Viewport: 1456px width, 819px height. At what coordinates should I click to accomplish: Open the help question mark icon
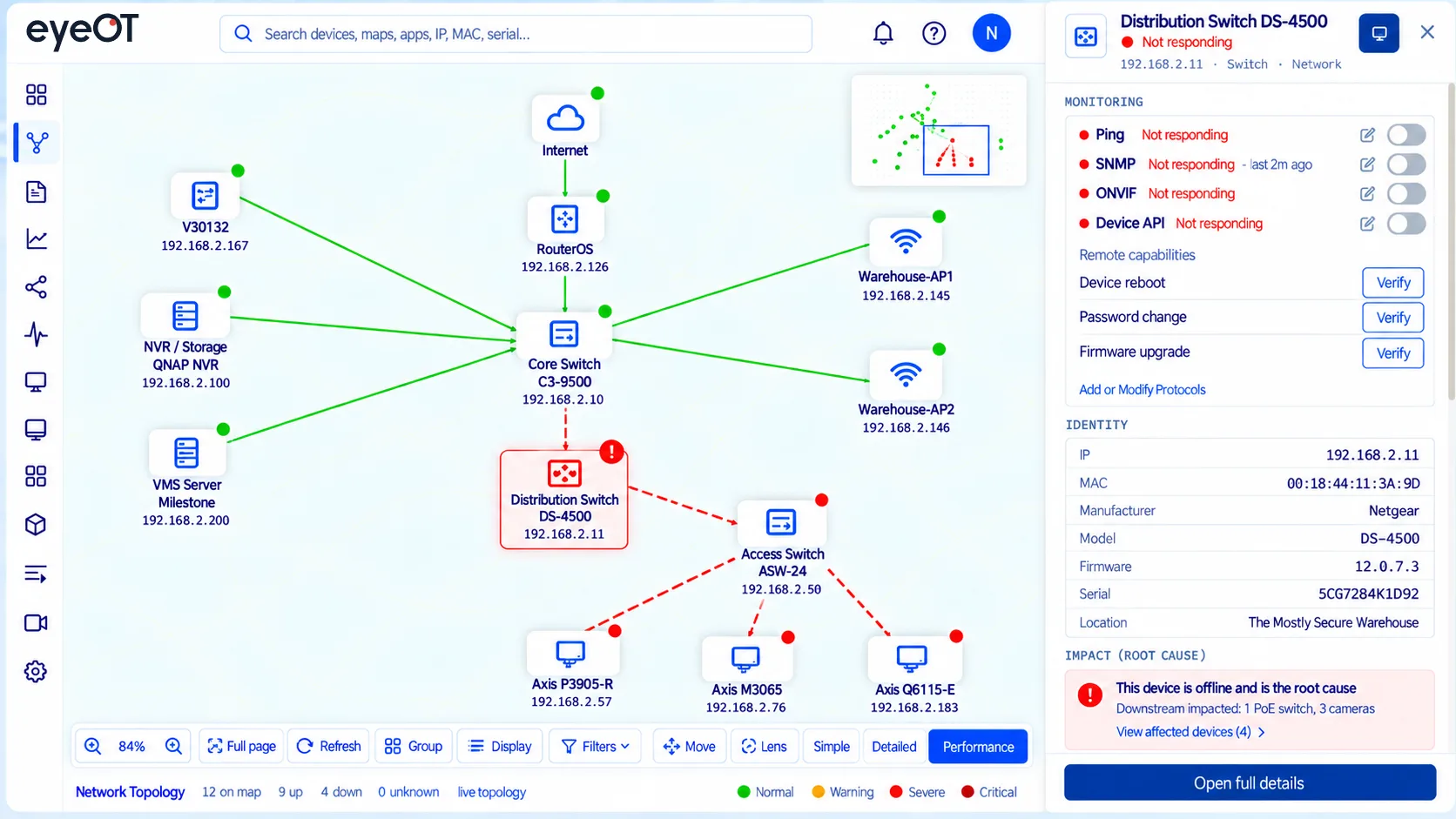[x=934, y=33]
